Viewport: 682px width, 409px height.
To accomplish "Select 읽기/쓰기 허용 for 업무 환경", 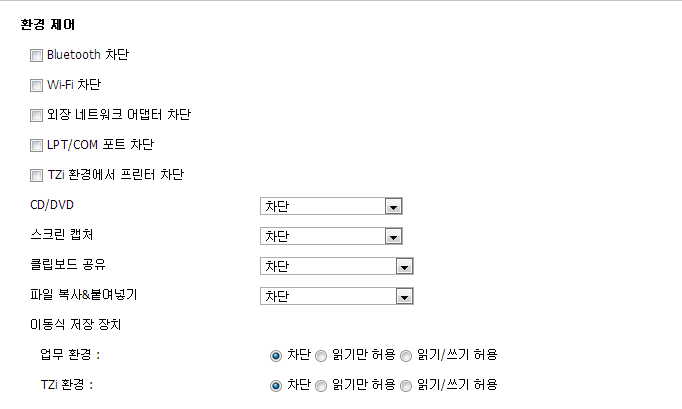I will click(x=406, y=355).
